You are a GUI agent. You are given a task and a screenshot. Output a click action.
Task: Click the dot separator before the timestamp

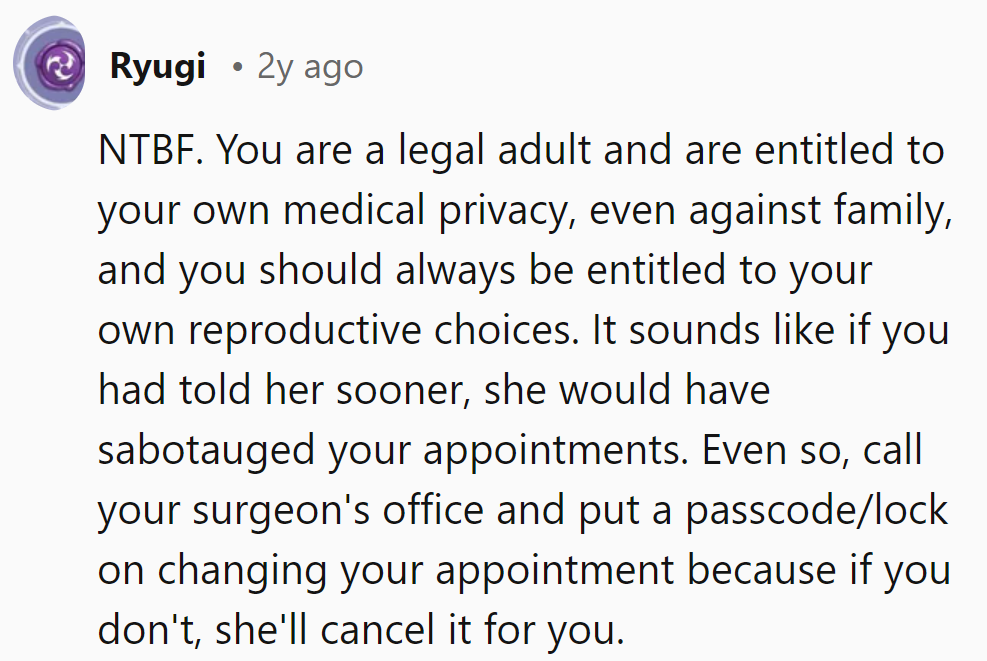(x=237, y=68)
